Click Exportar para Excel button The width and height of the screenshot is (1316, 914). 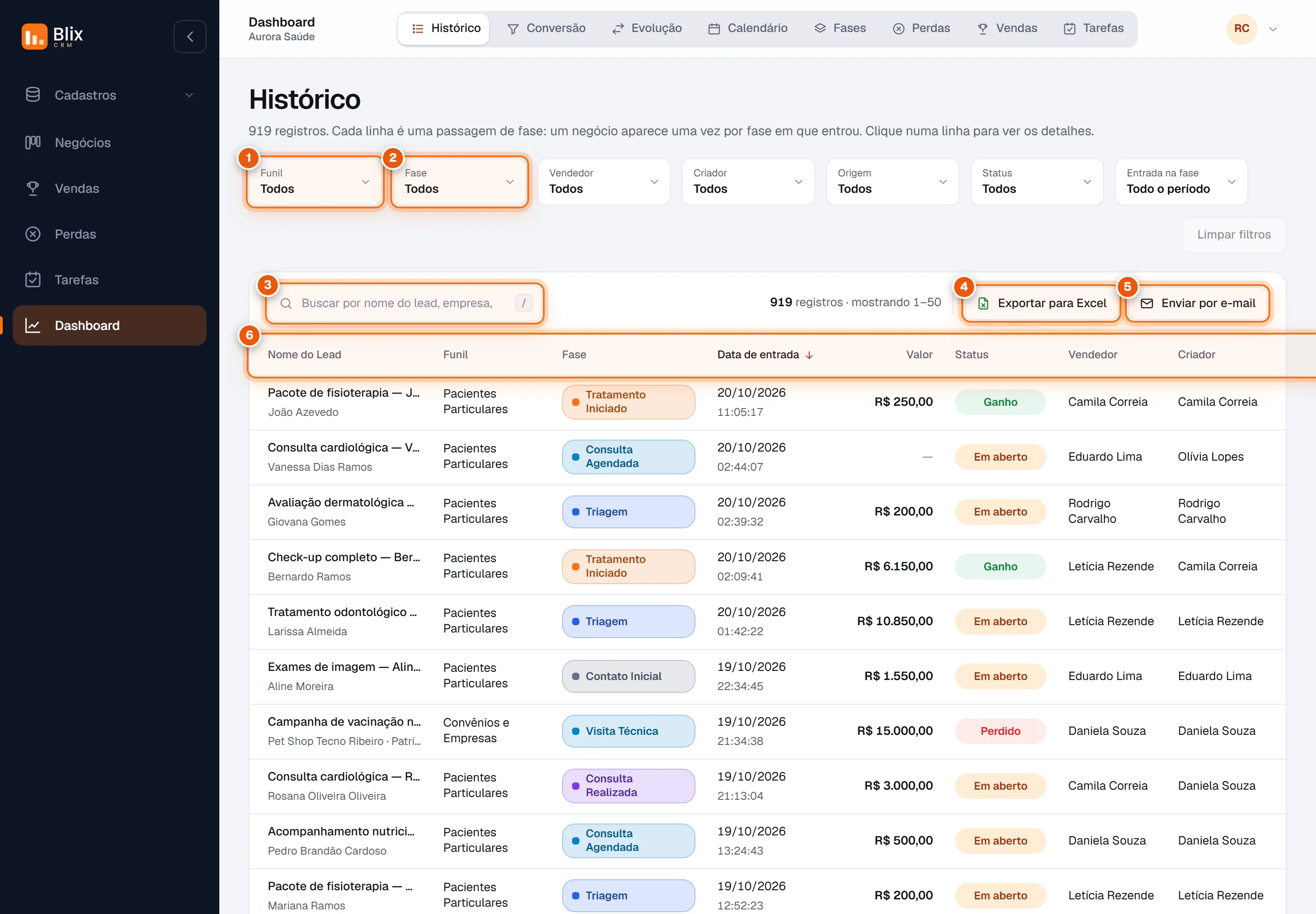coord(1041,303)
